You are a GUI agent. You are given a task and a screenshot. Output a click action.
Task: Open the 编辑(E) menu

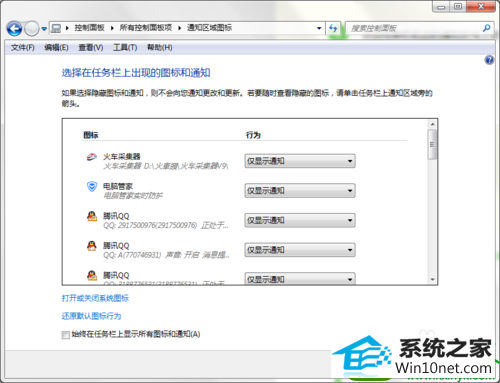[x=56, y=48]
